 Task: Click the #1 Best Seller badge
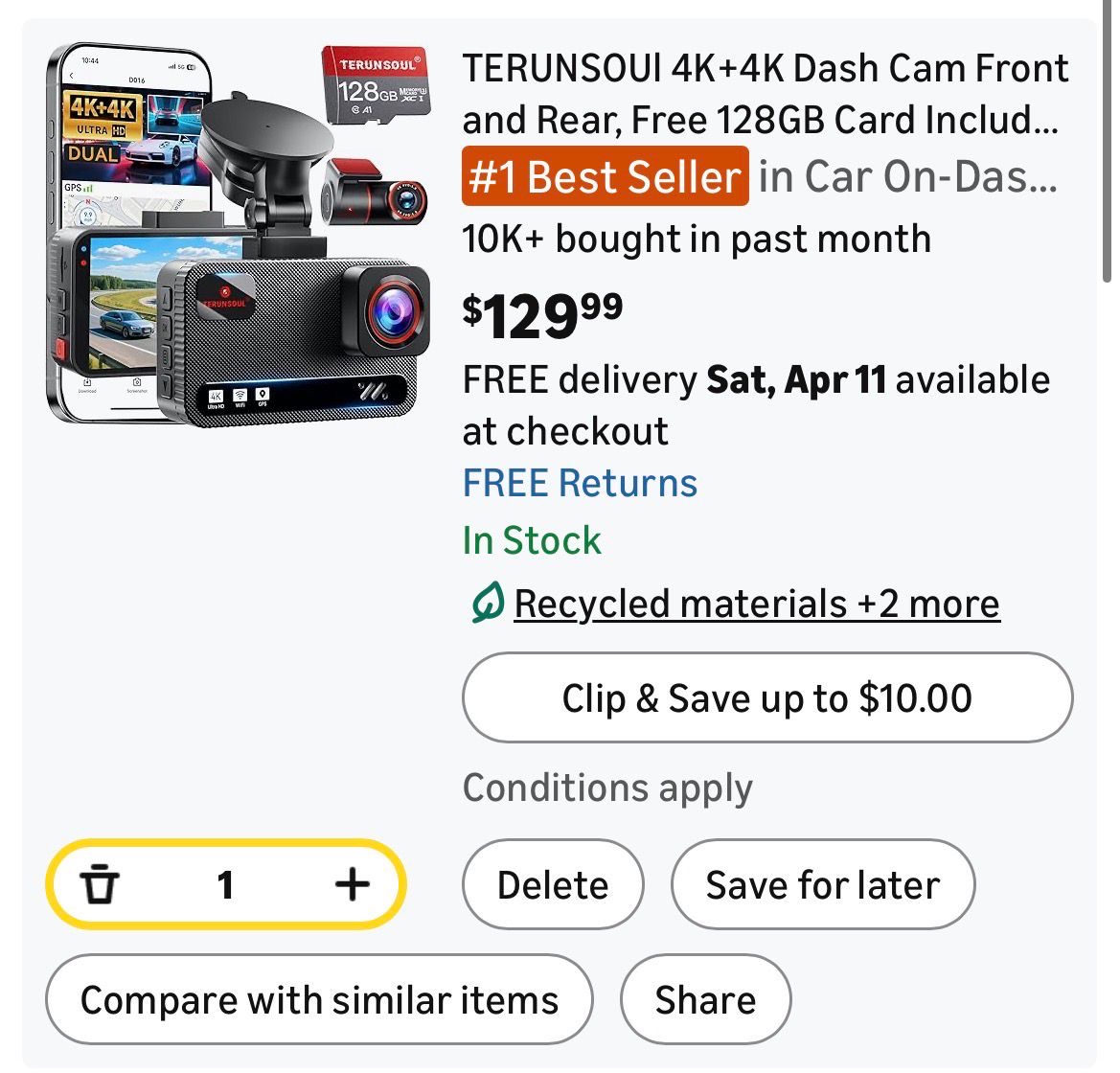[605, 176]
